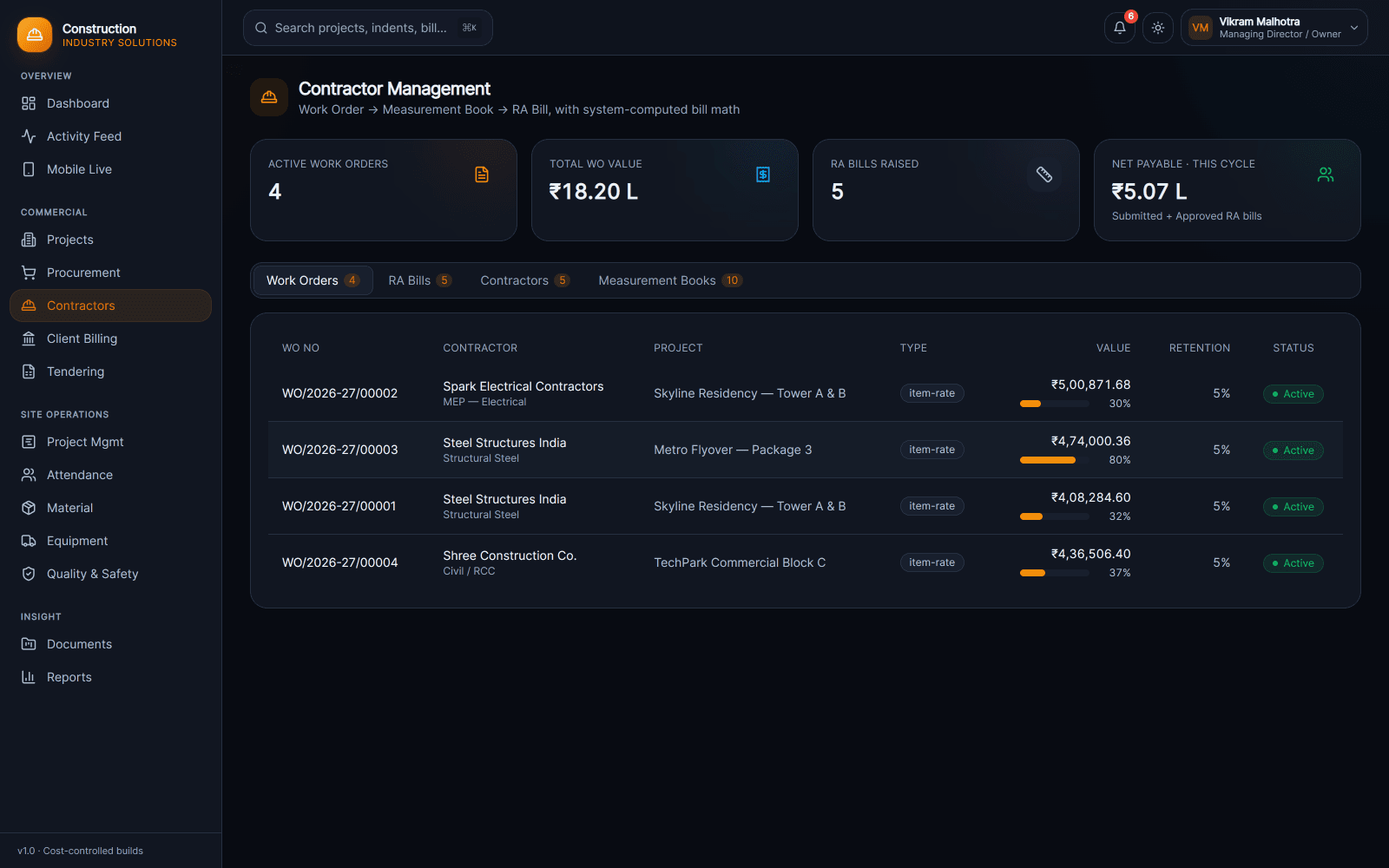
Task: Open the Client Billing bank icon
Action: pyautogui.click(x=29, y=339)
